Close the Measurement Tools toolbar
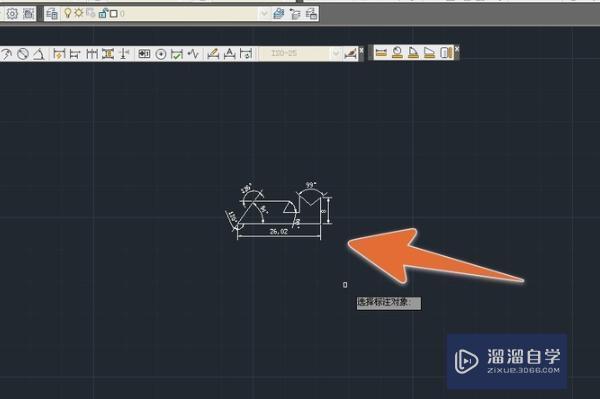The image size is (600, 399). [457, 49]
